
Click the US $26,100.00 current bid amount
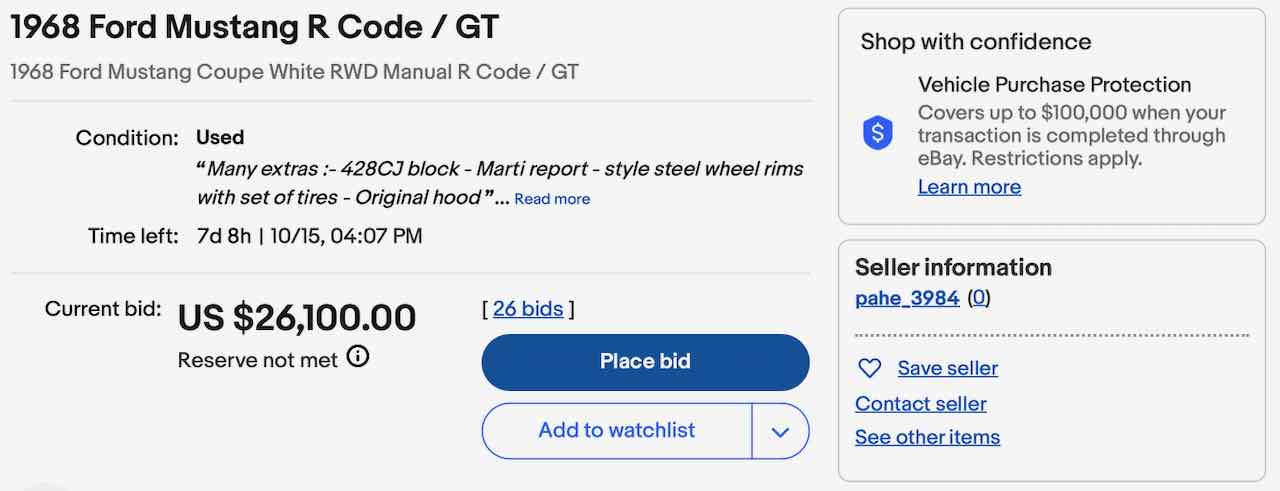coord(296,318)
